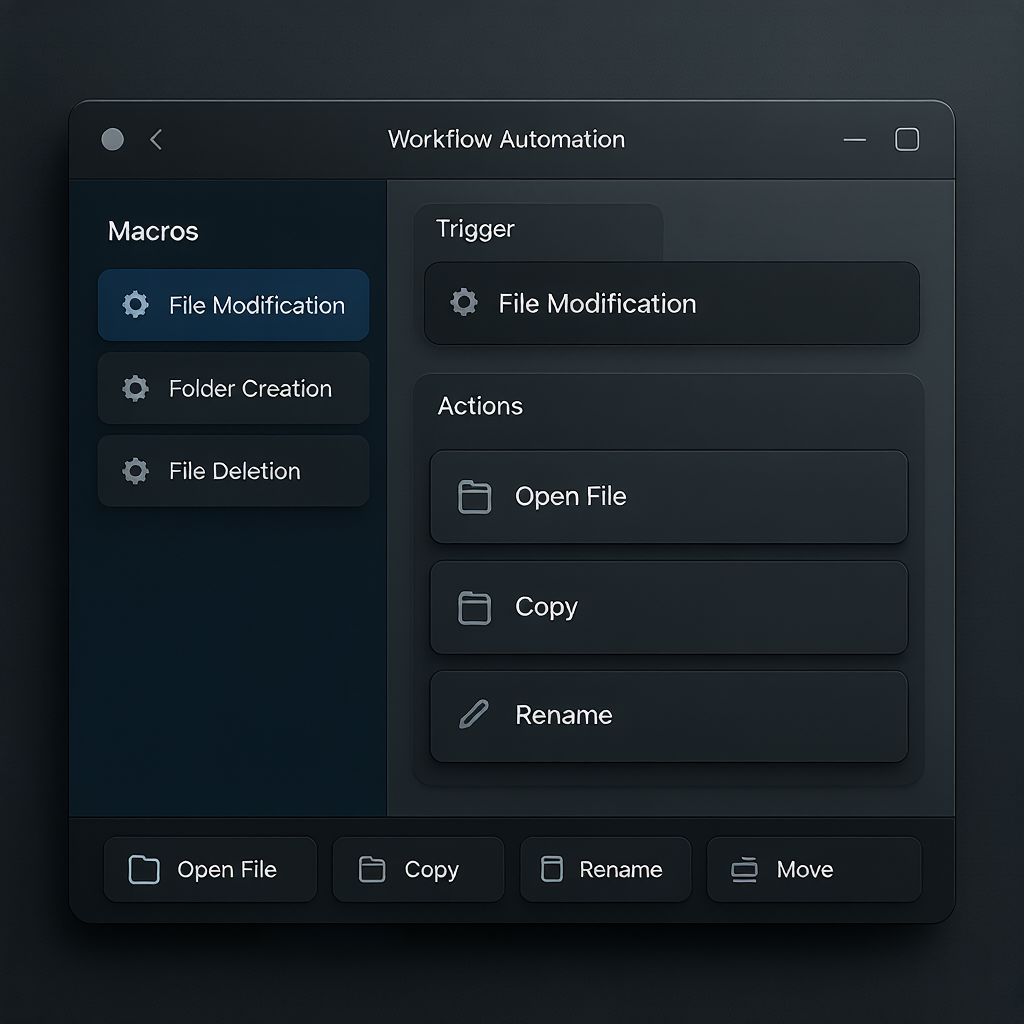
Task: Click the pencil icon on Rename action
Action: (473, 714)
